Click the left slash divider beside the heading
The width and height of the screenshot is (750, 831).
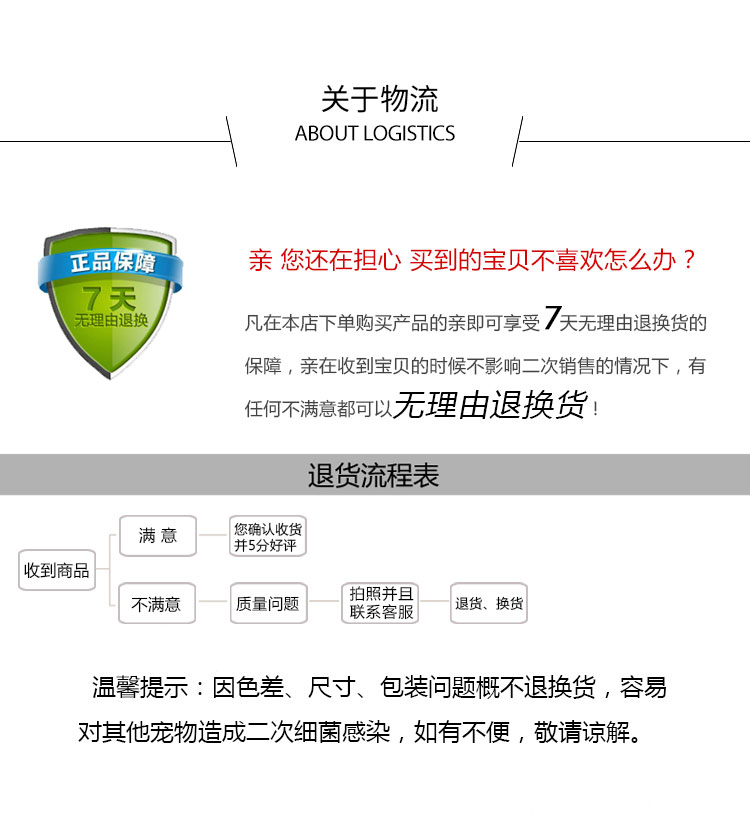tap(231, 141)
